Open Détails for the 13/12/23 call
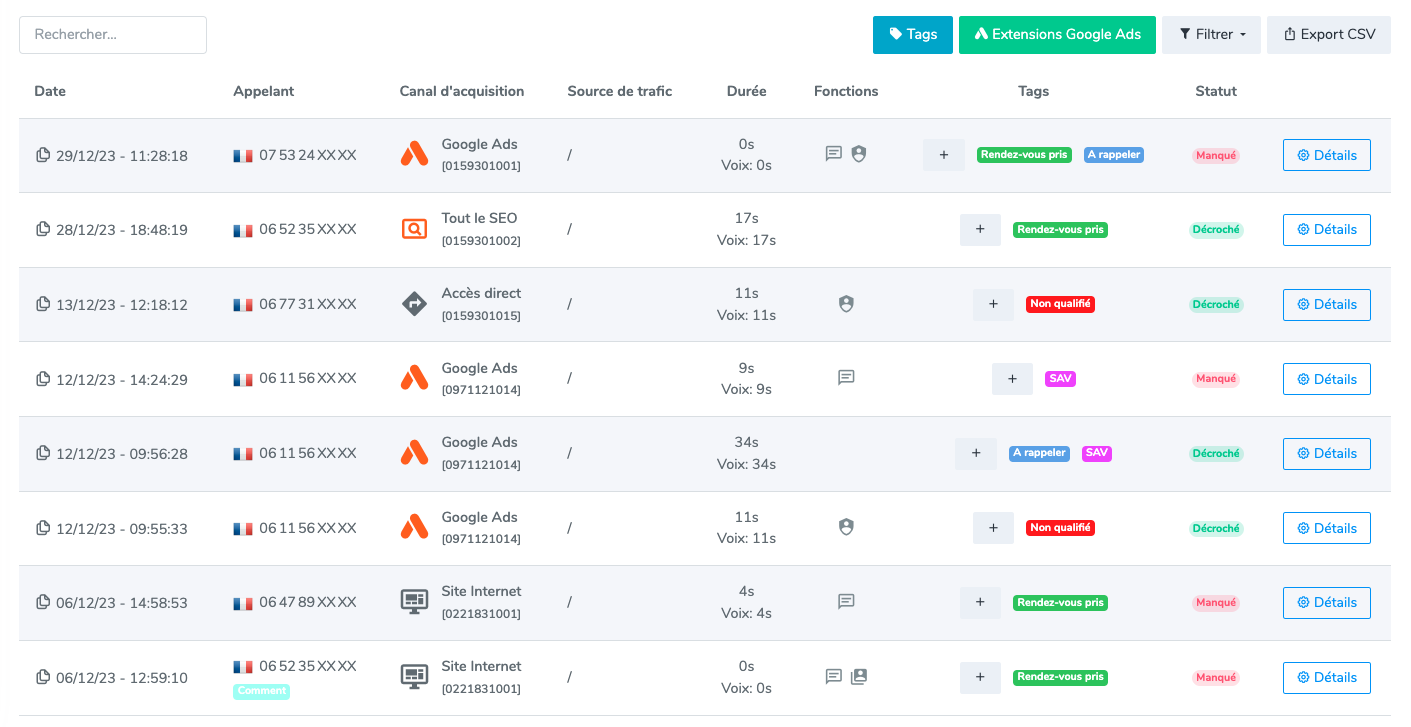Image resolution: width=1411 pixels, height=727 pixels. [x=1326, y=304]
